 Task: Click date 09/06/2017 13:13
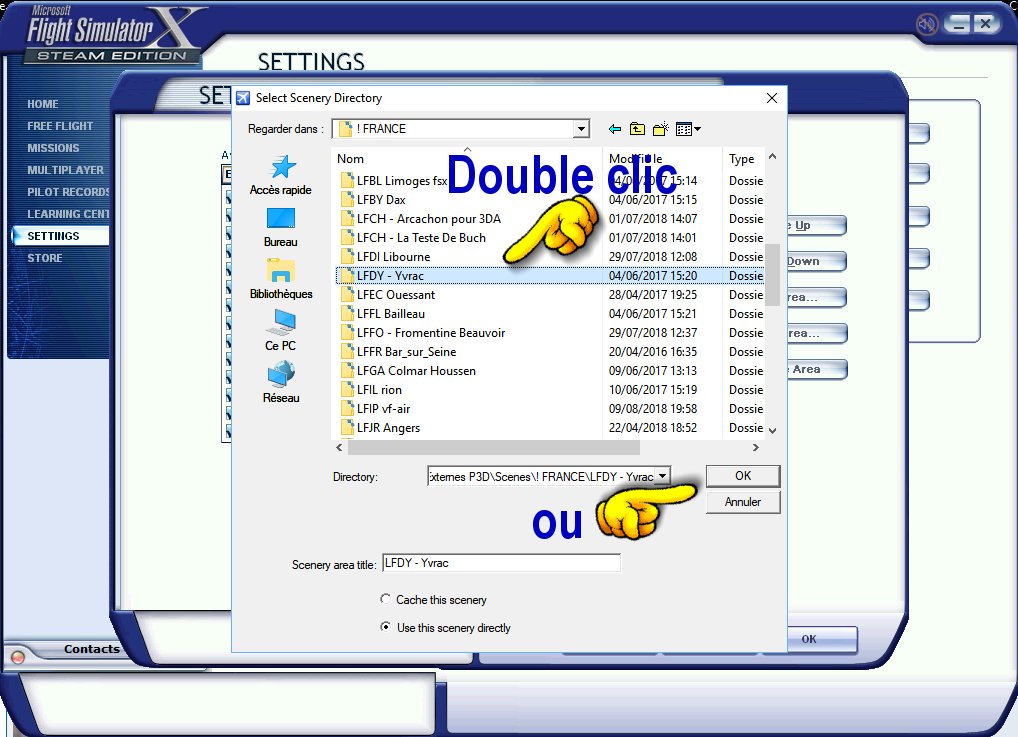(652, 371)
